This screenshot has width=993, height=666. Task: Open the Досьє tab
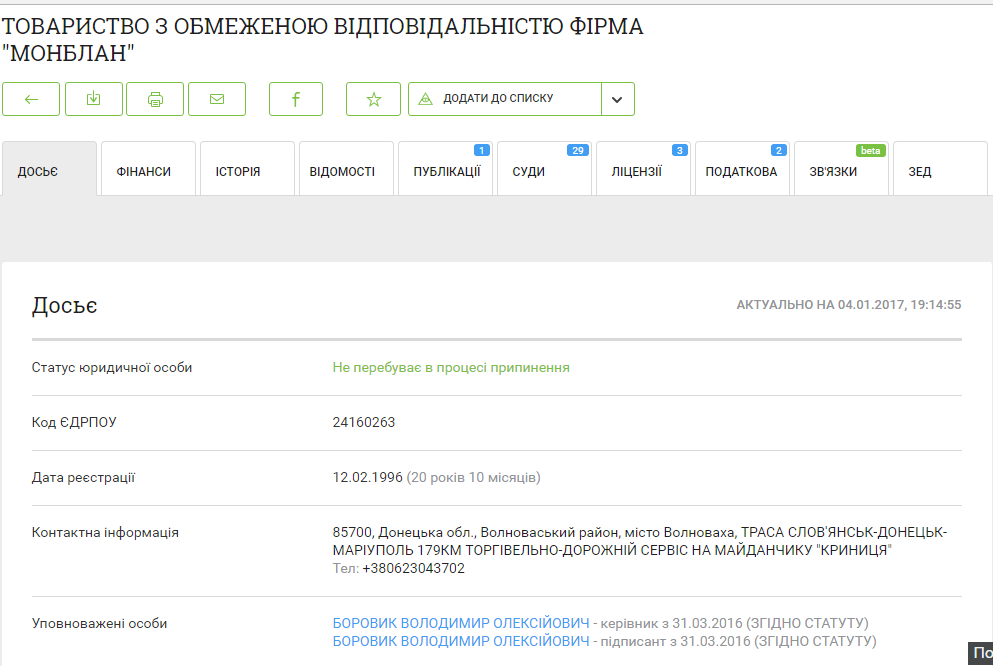(x=49, y=171)
